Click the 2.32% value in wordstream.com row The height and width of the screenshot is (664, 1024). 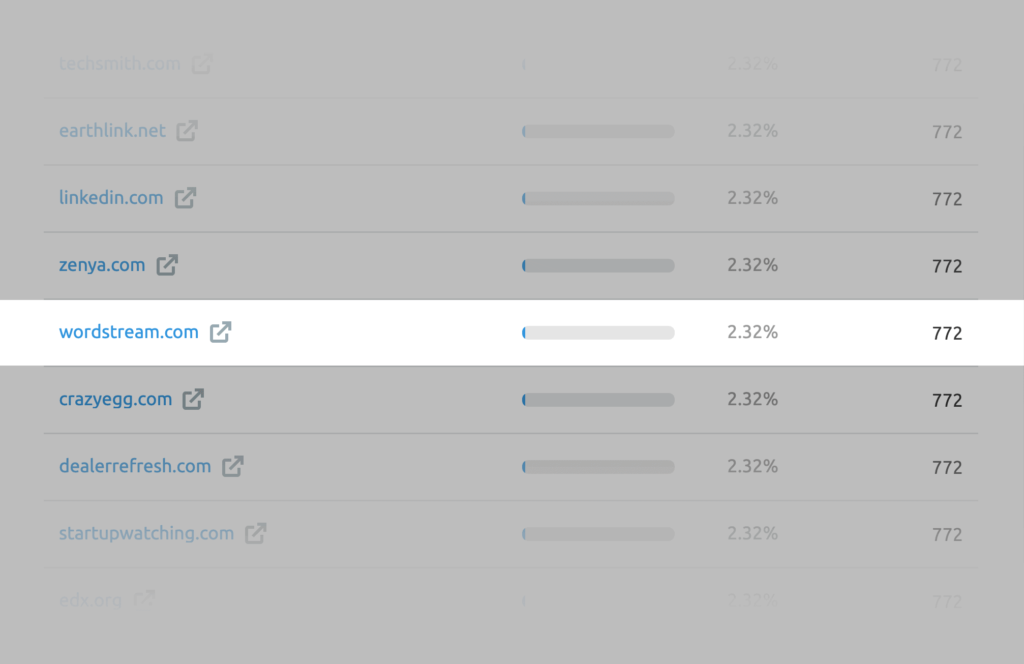point(752,332)
